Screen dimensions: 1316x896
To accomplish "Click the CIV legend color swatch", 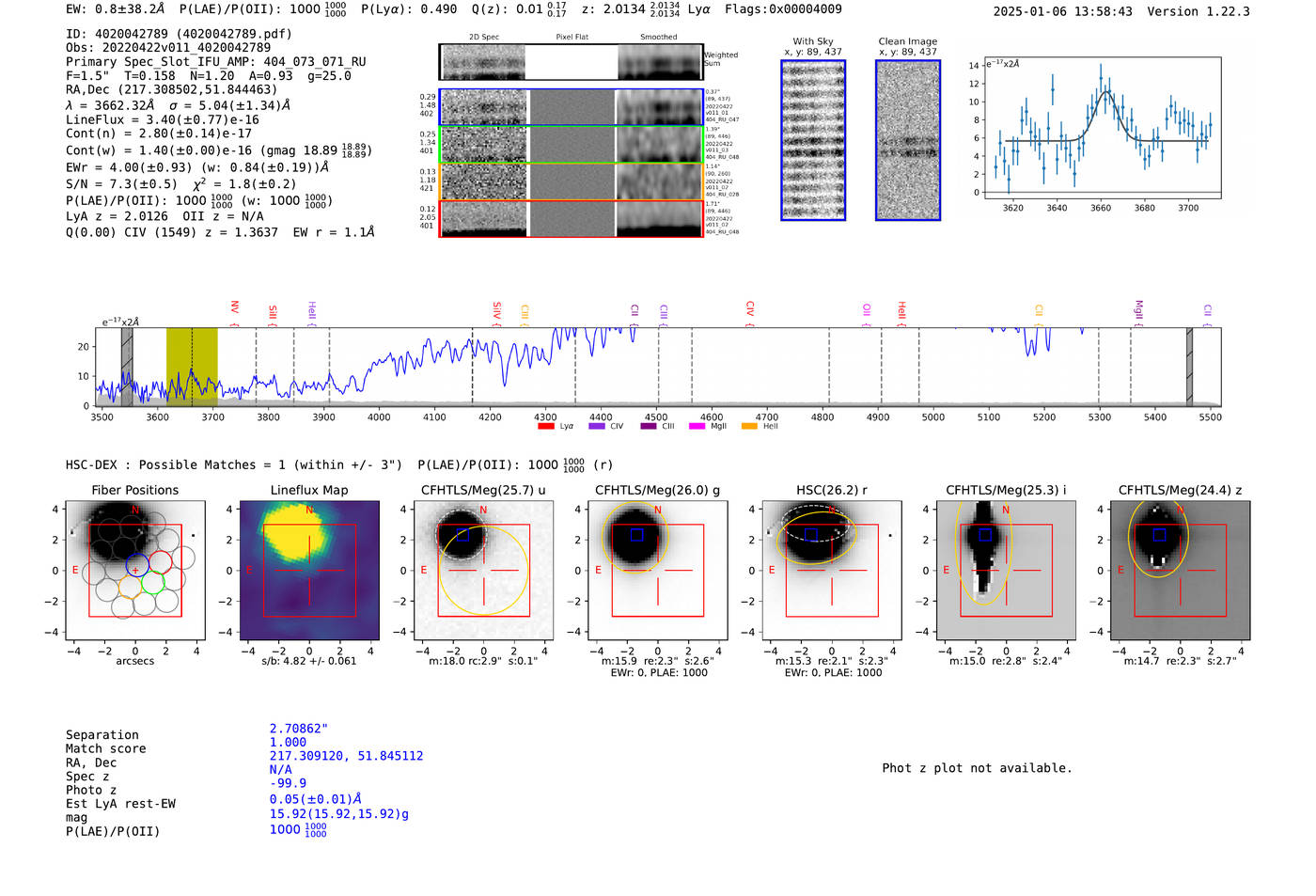I will 596,426.
